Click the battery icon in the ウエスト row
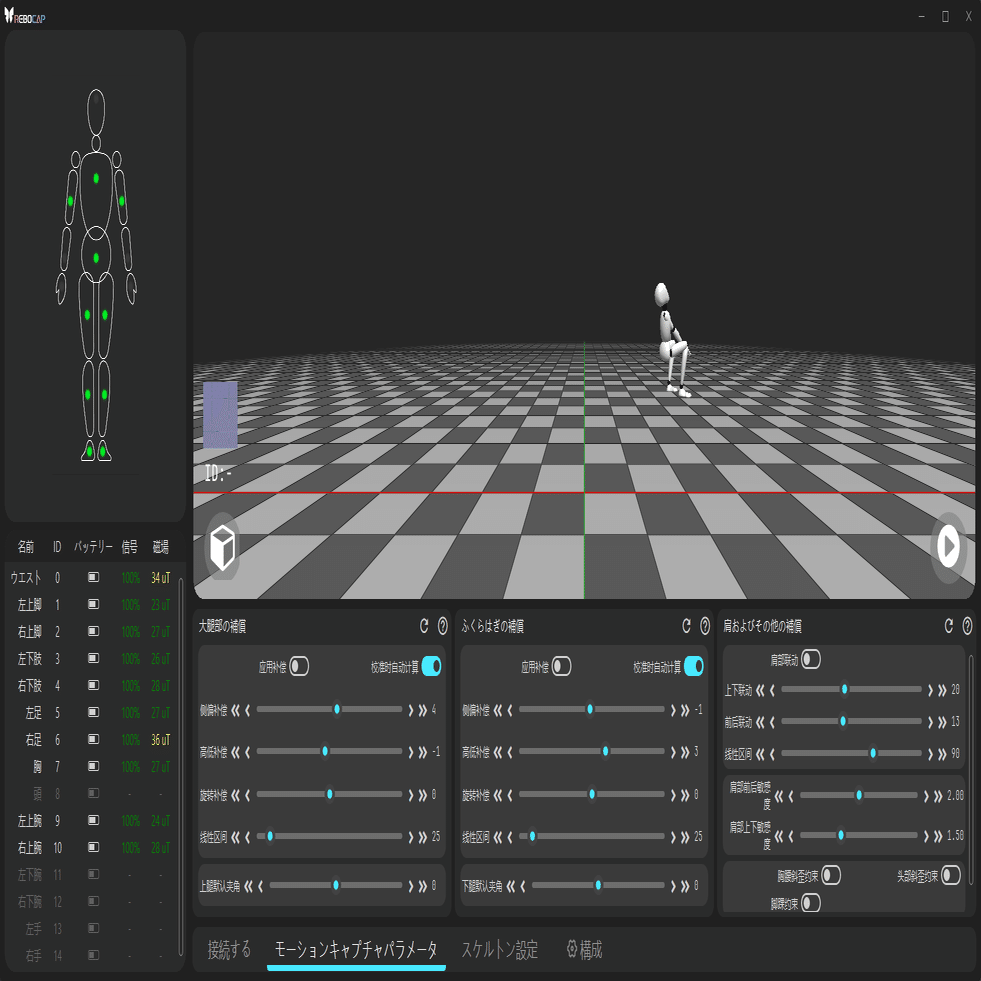This screenshot has height=981, width=981. point(93,577)
